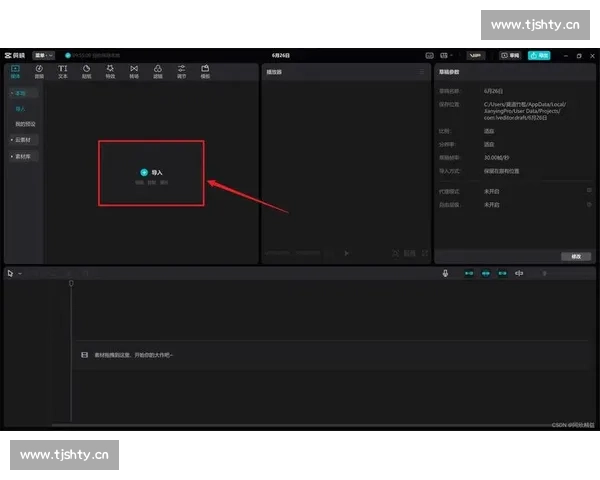Click the save path text starting C:/Users

point(525,111)
